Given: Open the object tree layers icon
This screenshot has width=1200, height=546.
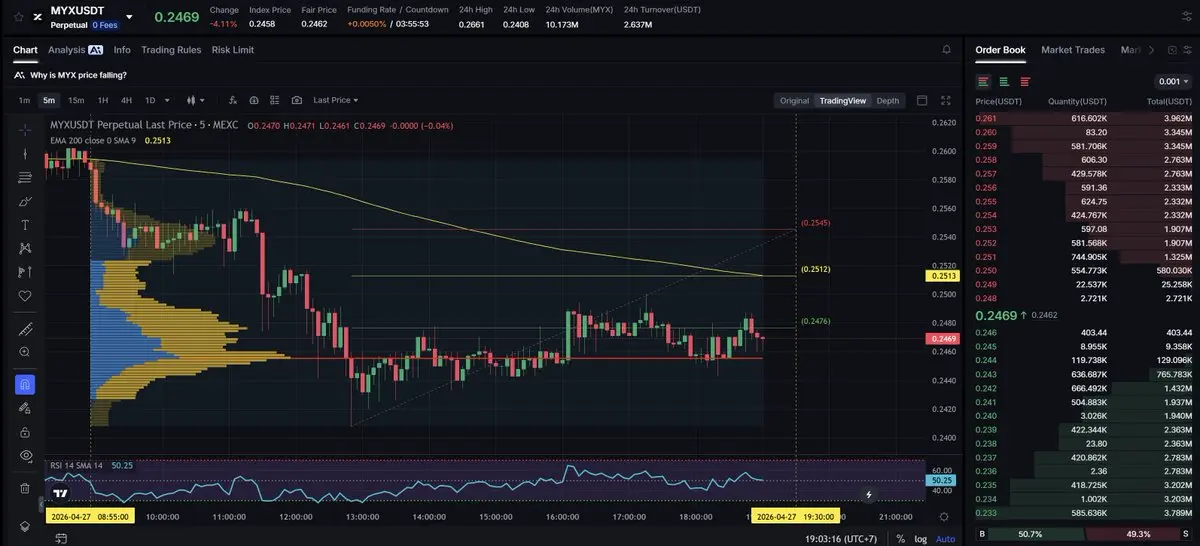Looking at the screenshot, I should [x=24, y=526].
